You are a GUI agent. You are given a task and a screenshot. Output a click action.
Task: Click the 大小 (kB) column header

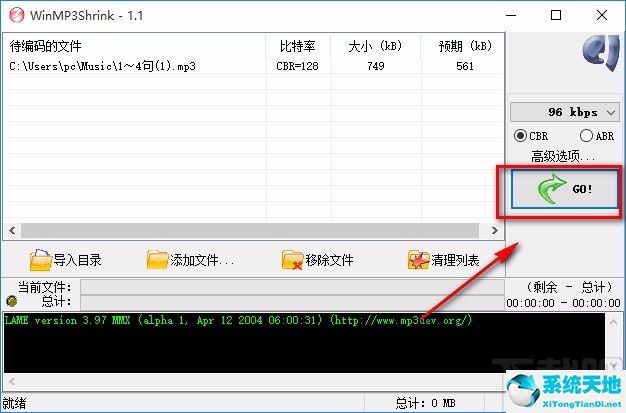pyautogui.click(x=375, y=46)
